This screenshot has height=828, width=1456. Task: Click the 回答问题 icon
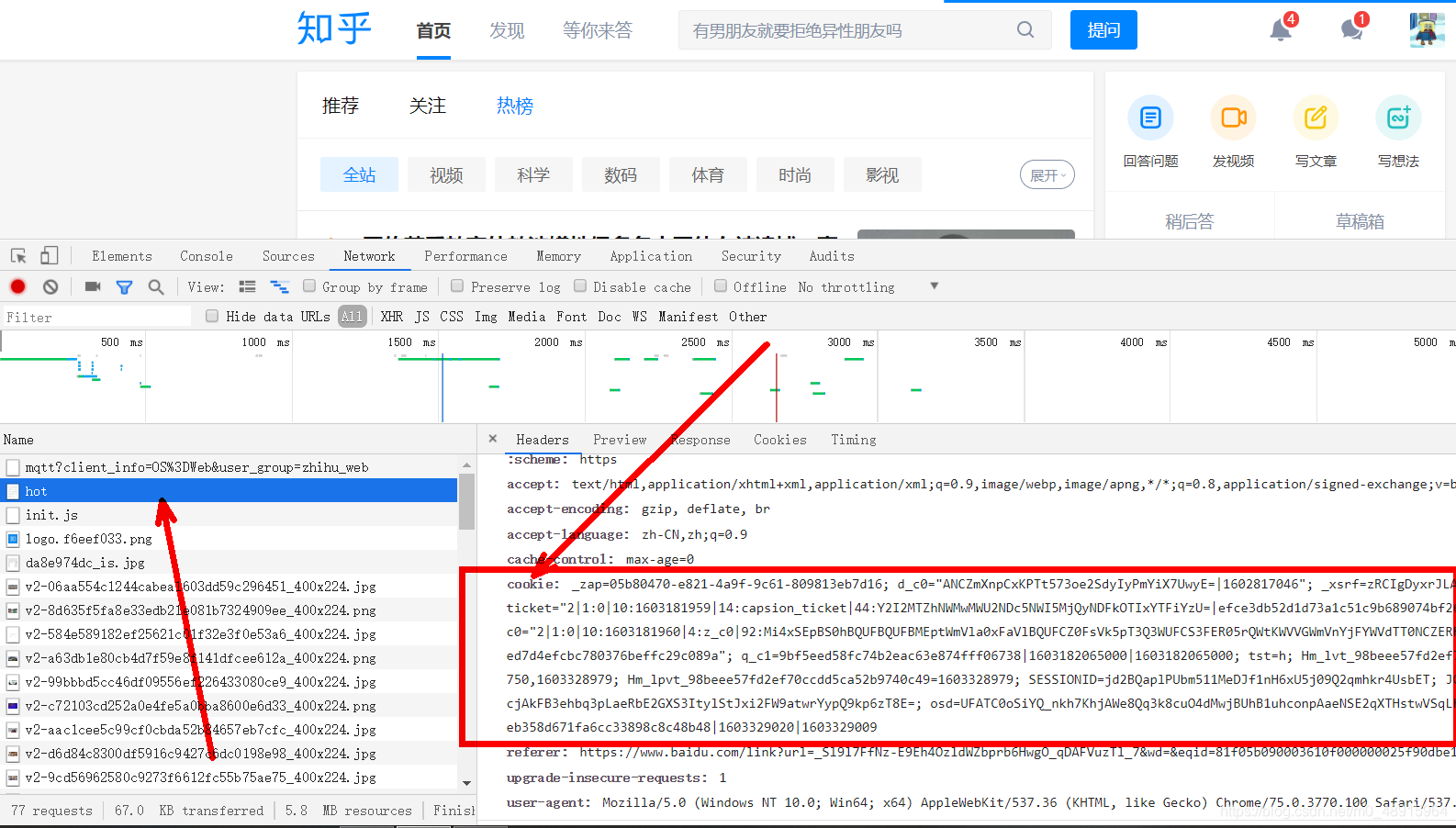(1150, 117)
